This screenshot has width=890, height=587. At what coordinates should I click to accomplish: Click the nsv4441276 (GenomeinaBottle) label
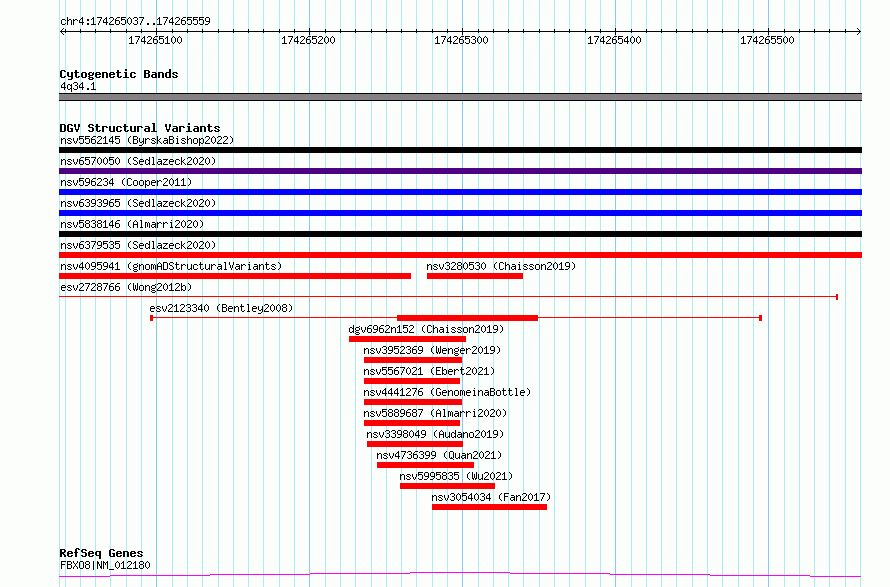click(447, 392)
